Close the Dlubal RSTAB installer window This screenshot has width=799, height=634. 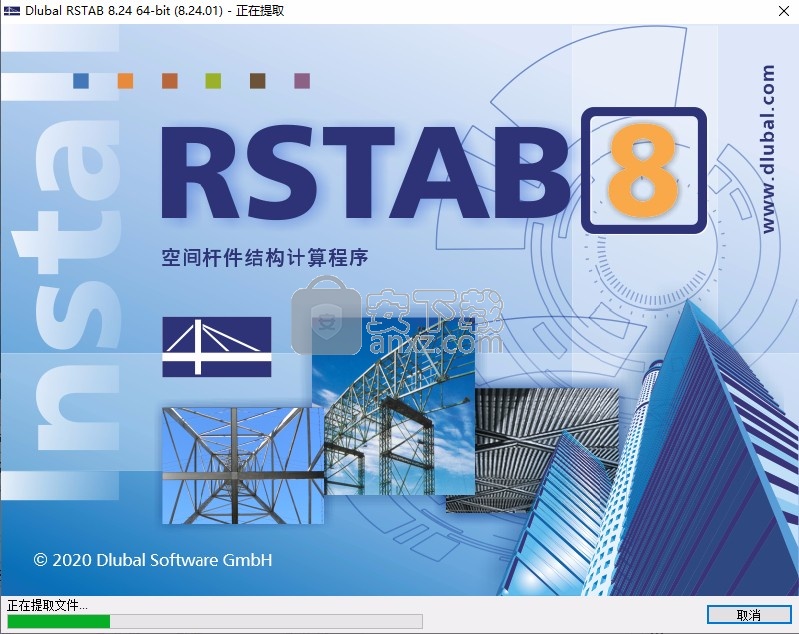(784, 11)
